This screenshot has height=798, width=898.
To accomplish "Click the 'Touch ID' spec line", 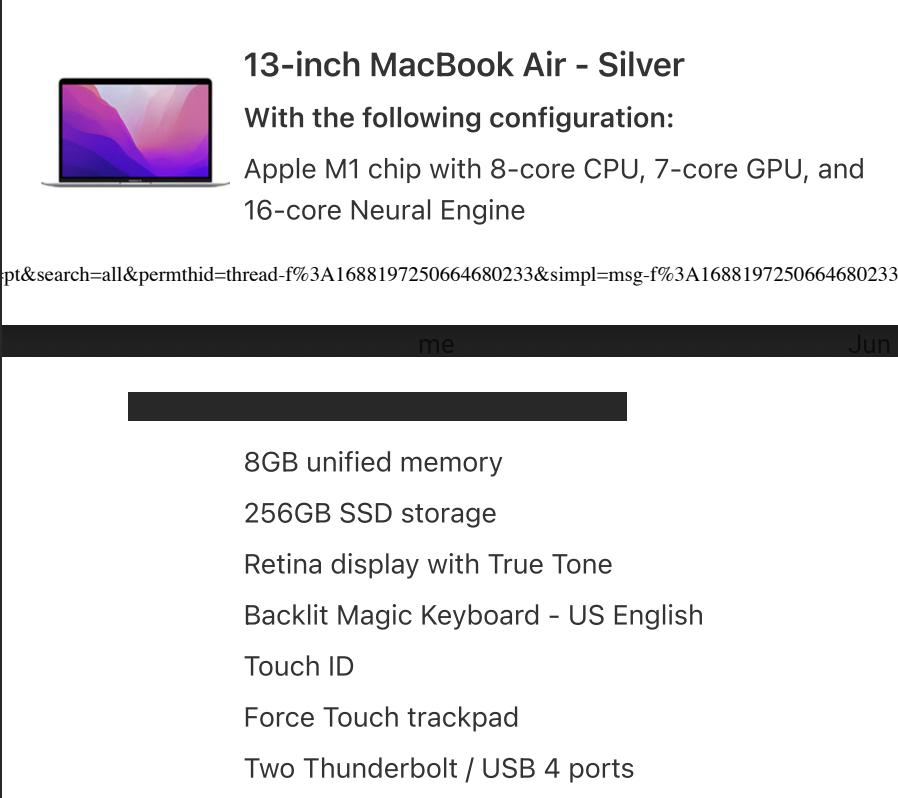I will coord(299,666).
